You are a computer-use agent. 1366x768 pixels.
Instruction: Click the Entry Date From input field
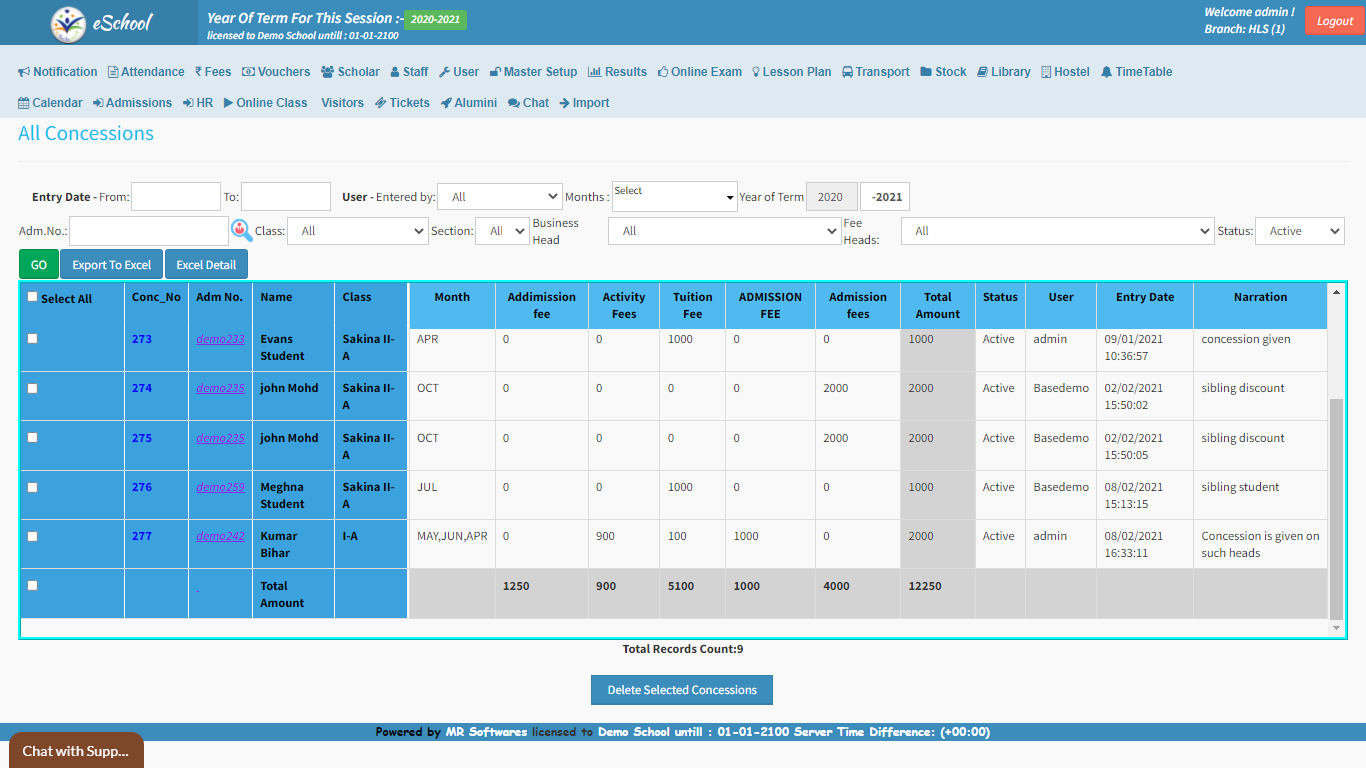[176, 197]
